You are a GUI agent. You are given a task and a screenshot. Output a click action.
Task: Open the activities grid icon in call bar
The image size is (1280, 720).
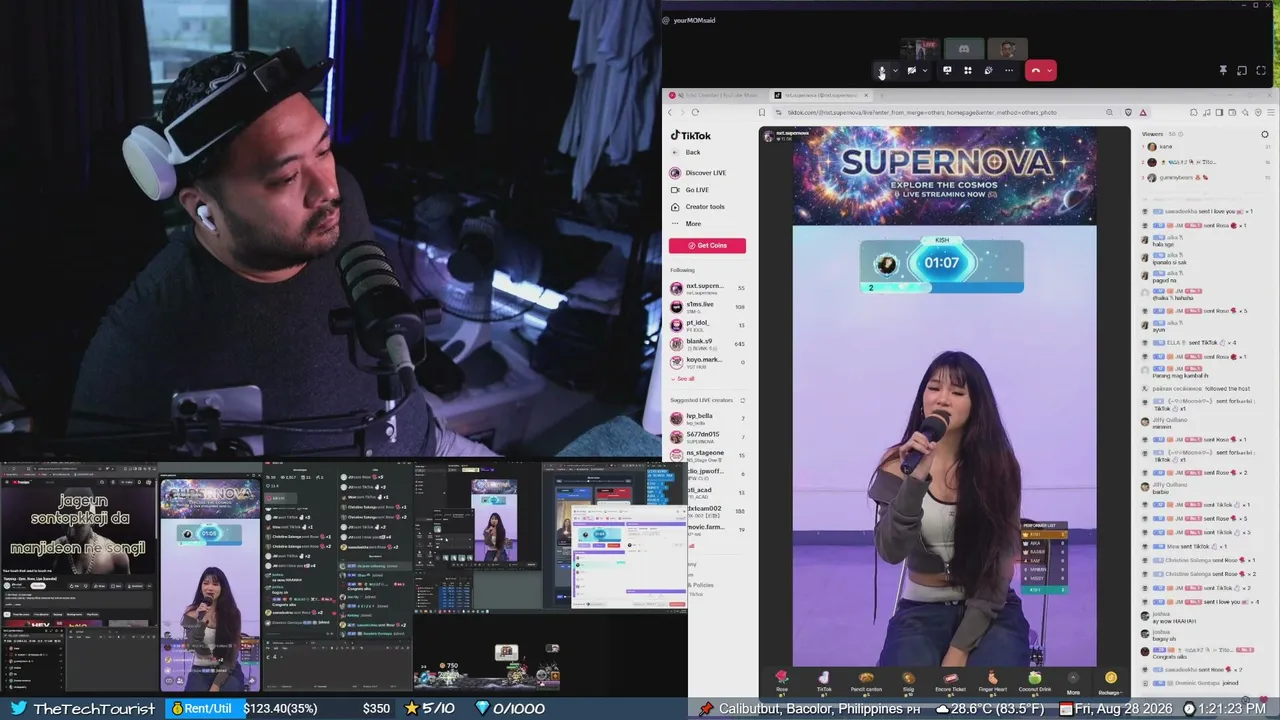[x=967, y=70]
